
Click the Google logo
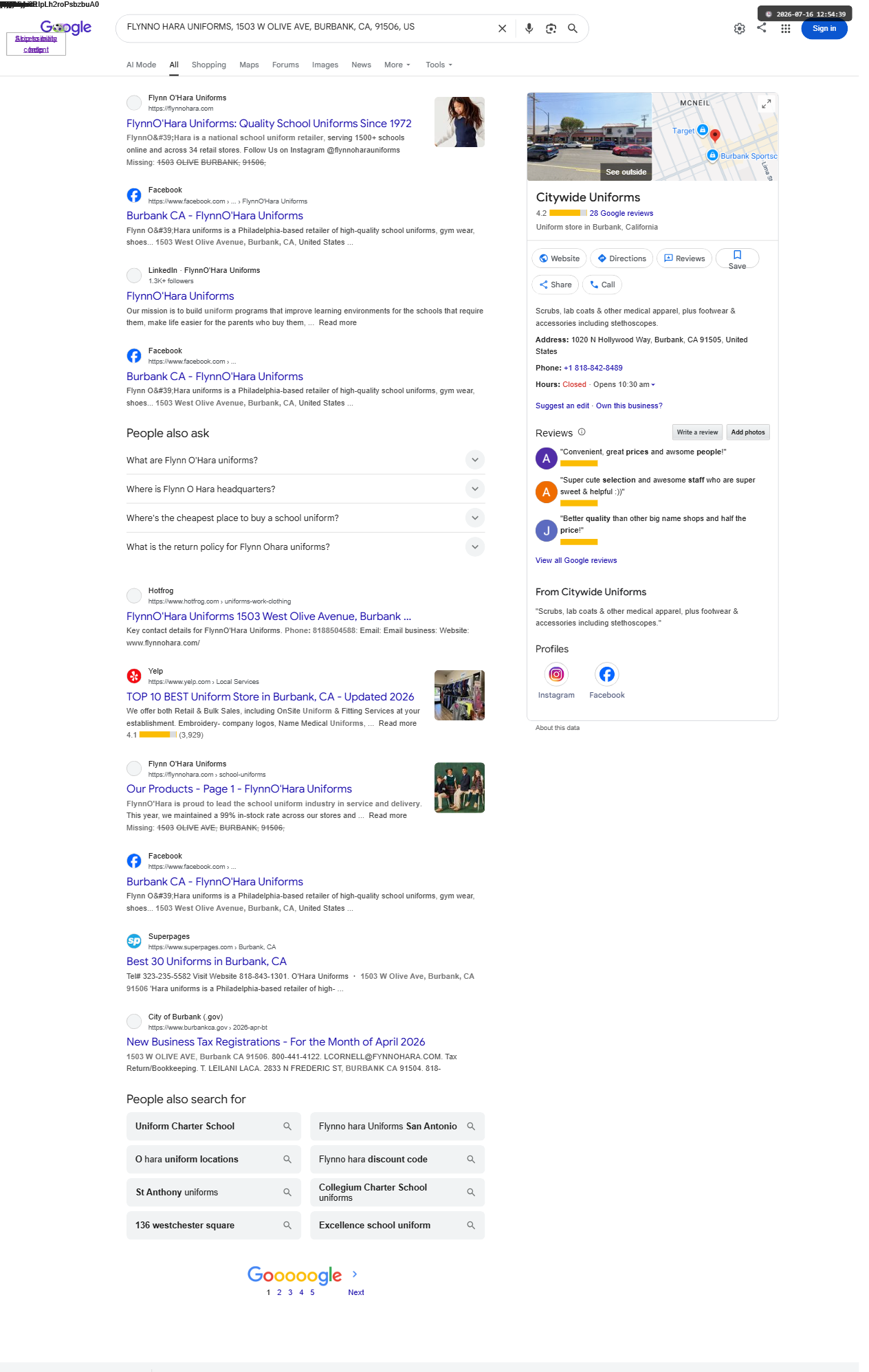click(x=66, y=27)
